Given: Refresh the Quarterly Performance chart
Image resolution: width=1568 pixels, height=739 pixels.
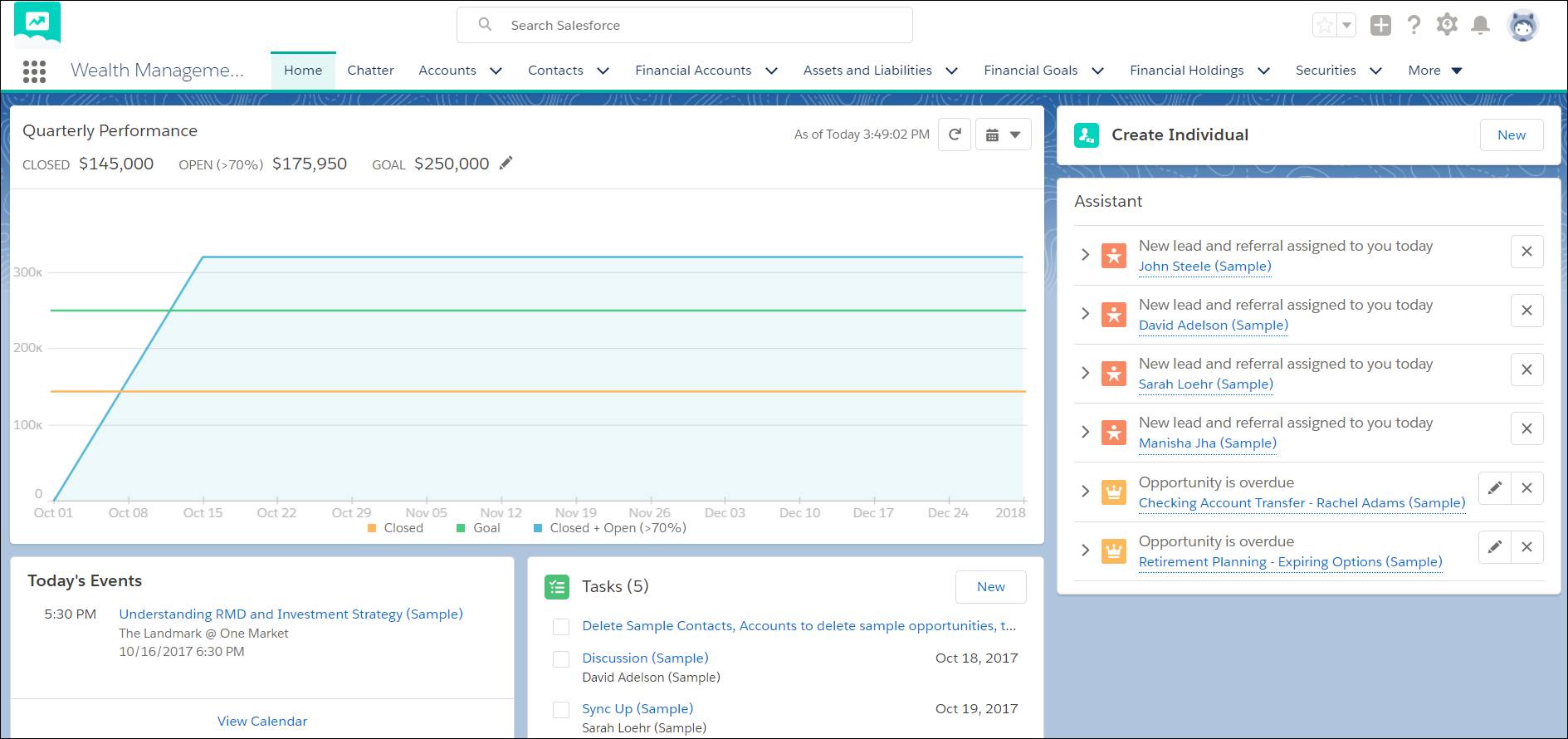Looking at the screenshot, I should click(955, 135).
